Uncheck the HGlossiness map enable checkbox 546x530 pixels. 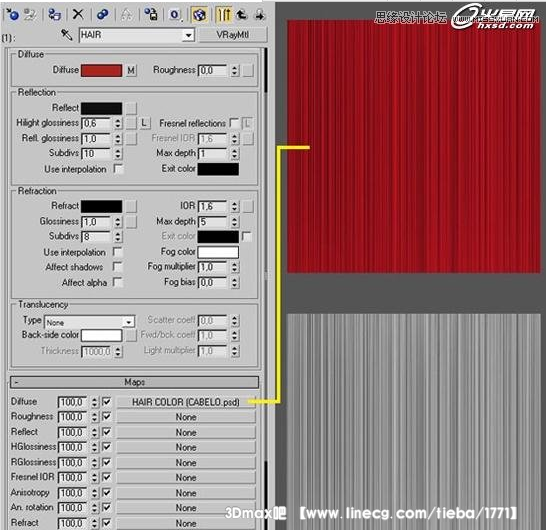click(x=107, y=447)
